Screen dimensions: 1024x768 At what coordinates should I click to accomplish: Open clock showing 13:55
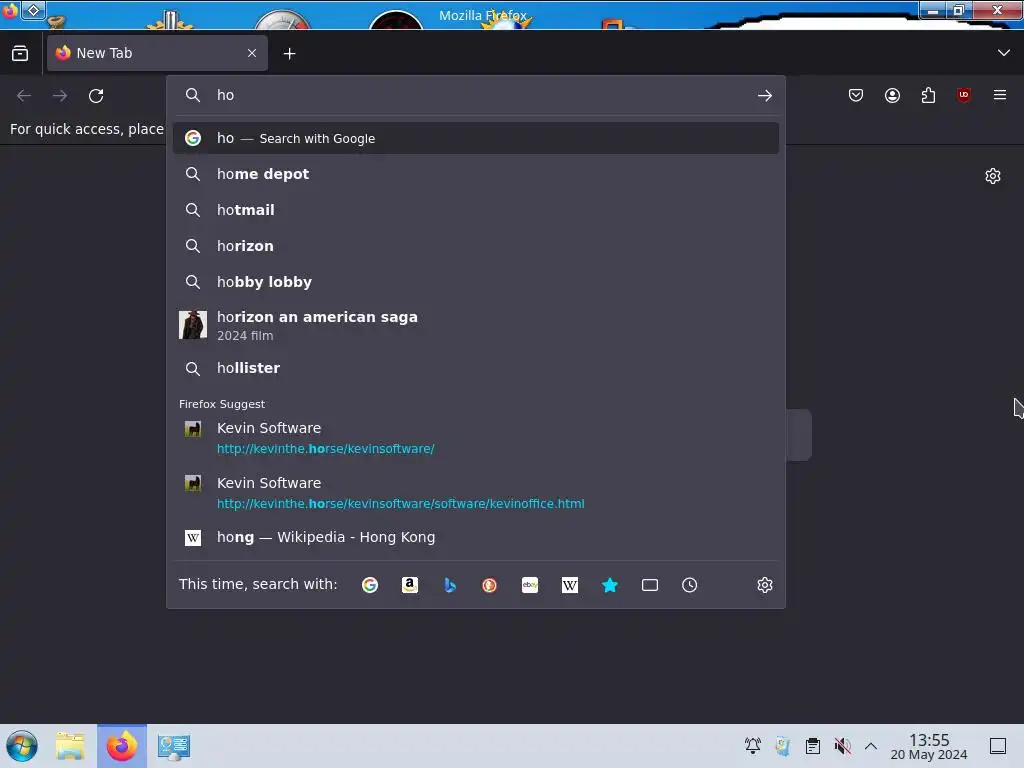coord(929,746)
